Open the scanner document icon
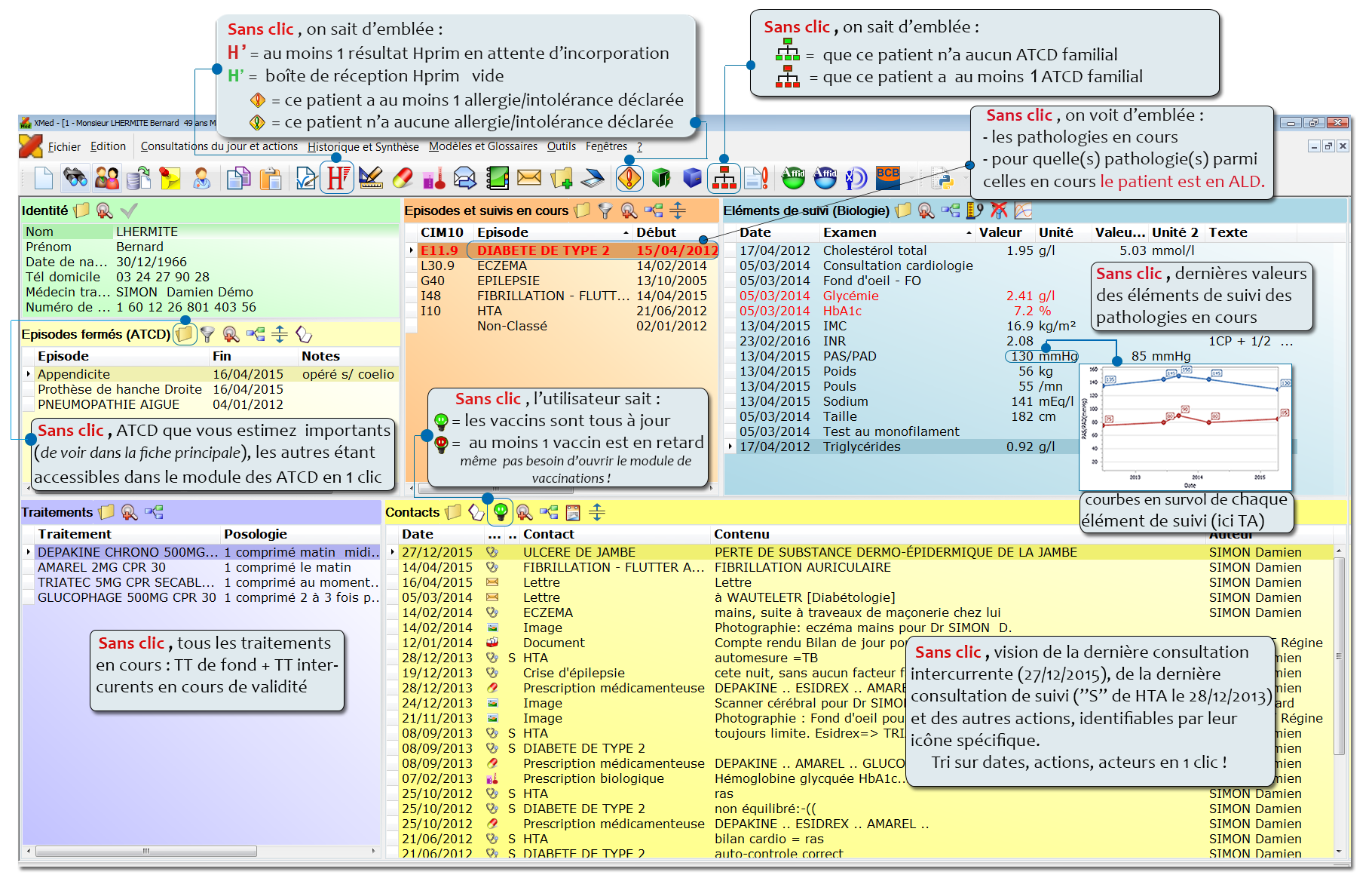This screenshot has width=1372, height=887. tap(593, 178)
